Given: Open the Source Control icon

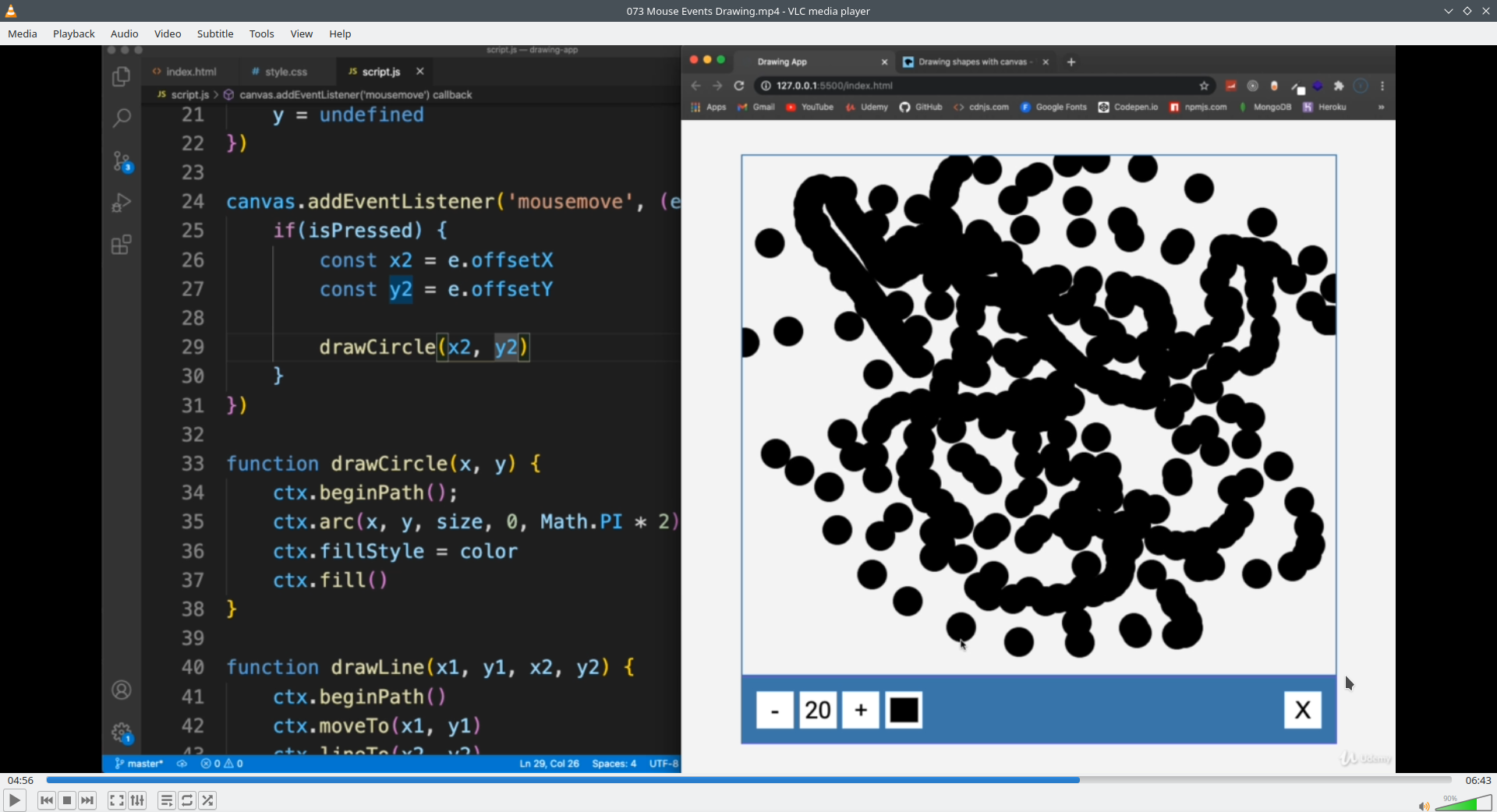Looking at the screenshot, I should [122, 161].
